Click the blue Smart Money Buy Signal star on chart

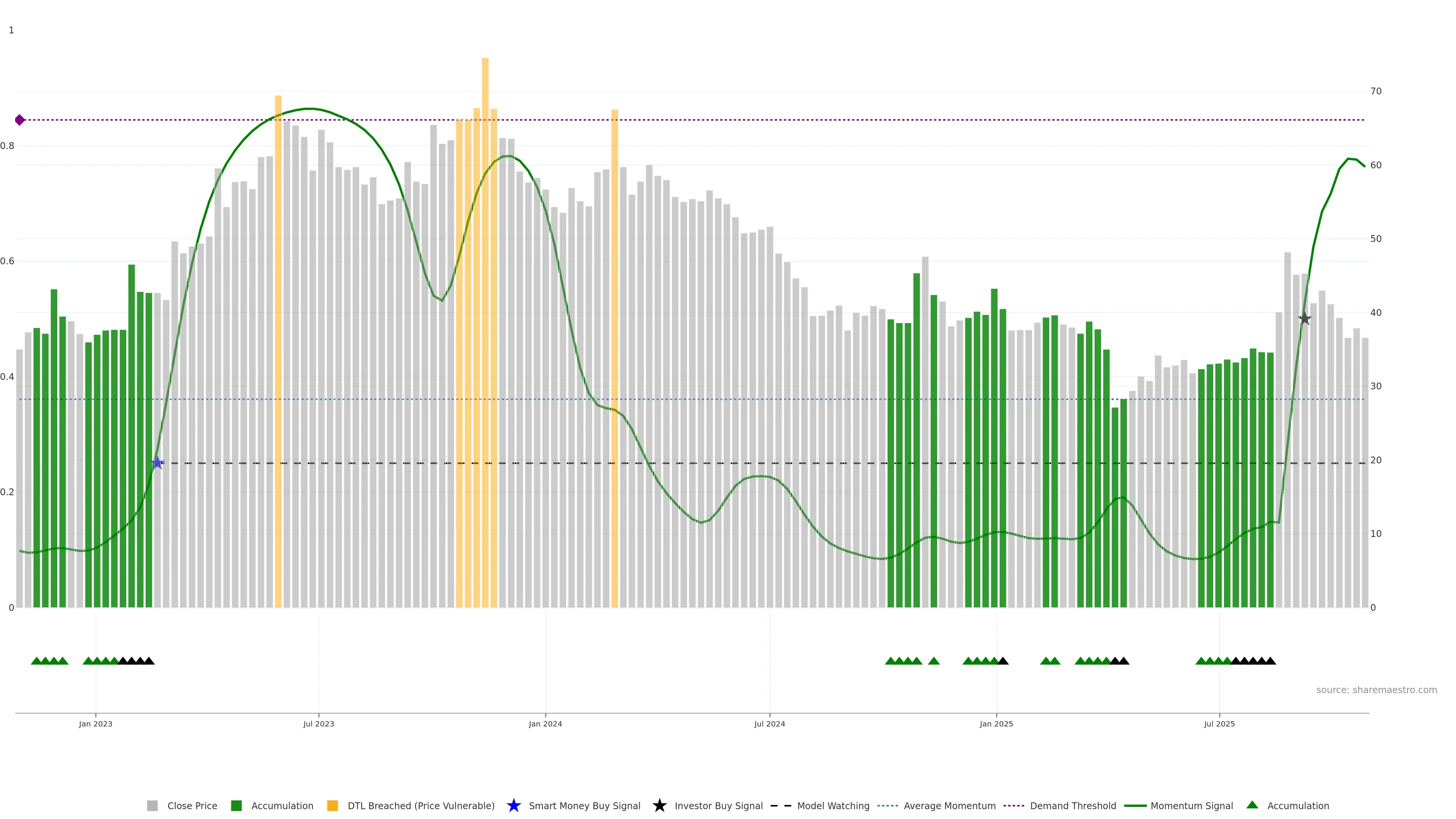(157, 463)
